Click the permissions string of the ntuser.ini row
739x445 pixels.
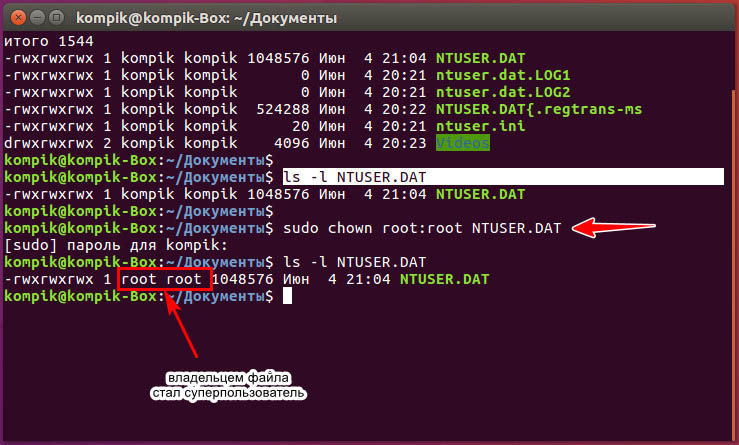[x=49, y=126]
